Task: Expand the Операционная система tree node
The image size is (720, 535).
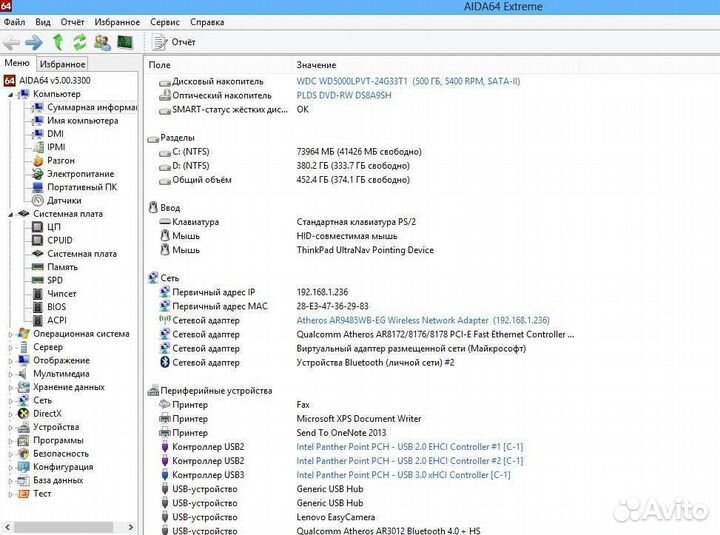Action: point(11,334)
